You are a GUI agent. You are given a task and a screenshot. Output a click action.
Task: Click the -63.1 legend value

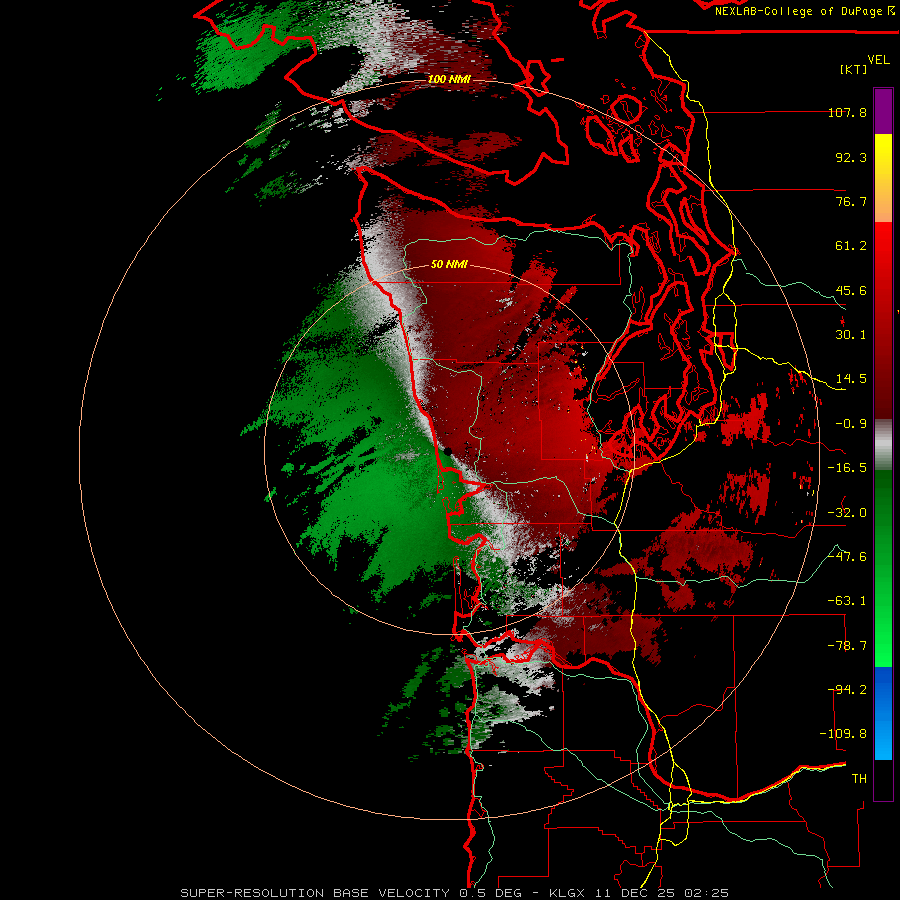847,601
